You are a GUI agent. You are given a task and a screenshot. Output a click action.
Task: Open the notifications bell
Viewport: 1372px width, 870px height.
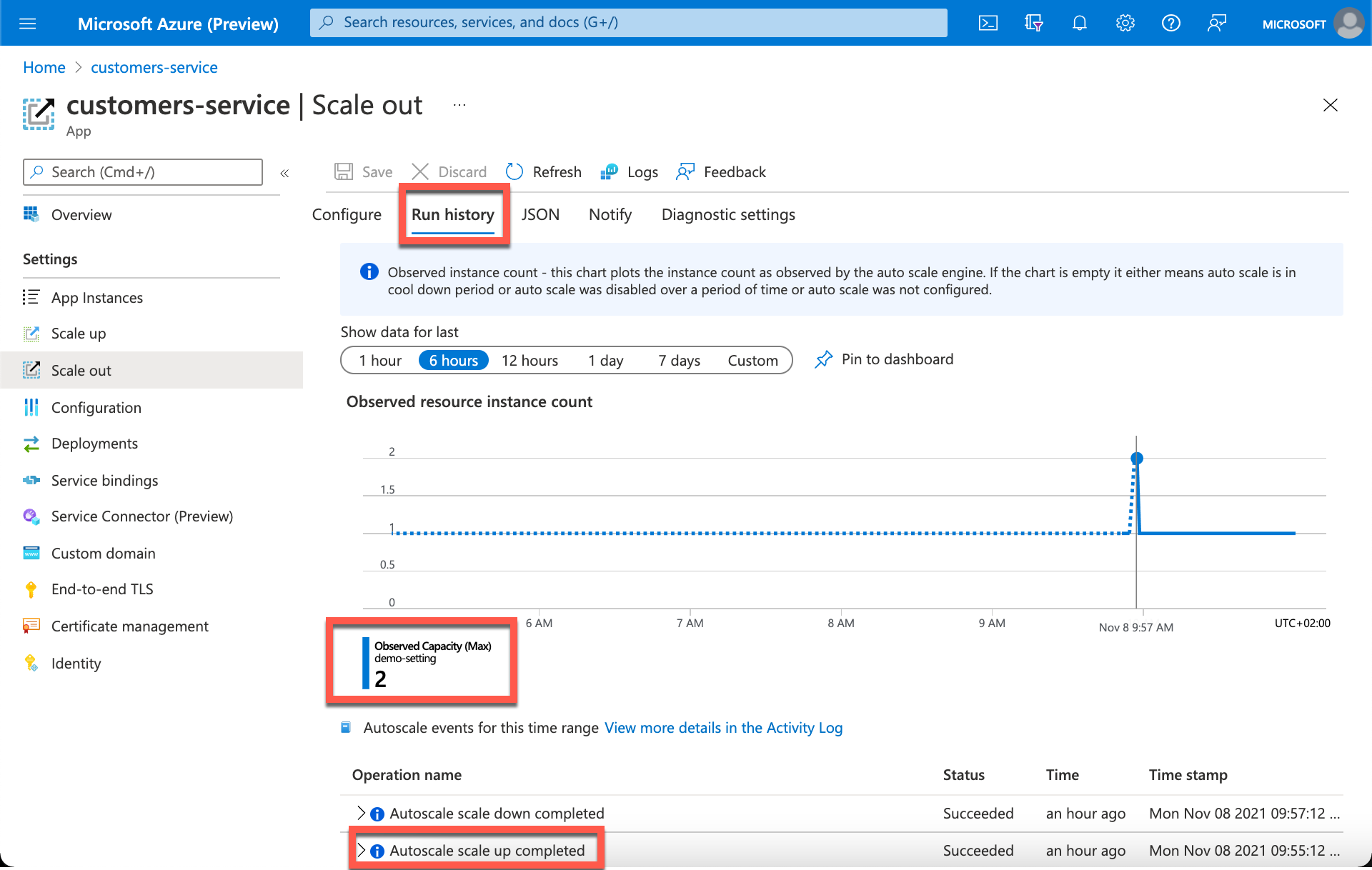(1079, 24)
